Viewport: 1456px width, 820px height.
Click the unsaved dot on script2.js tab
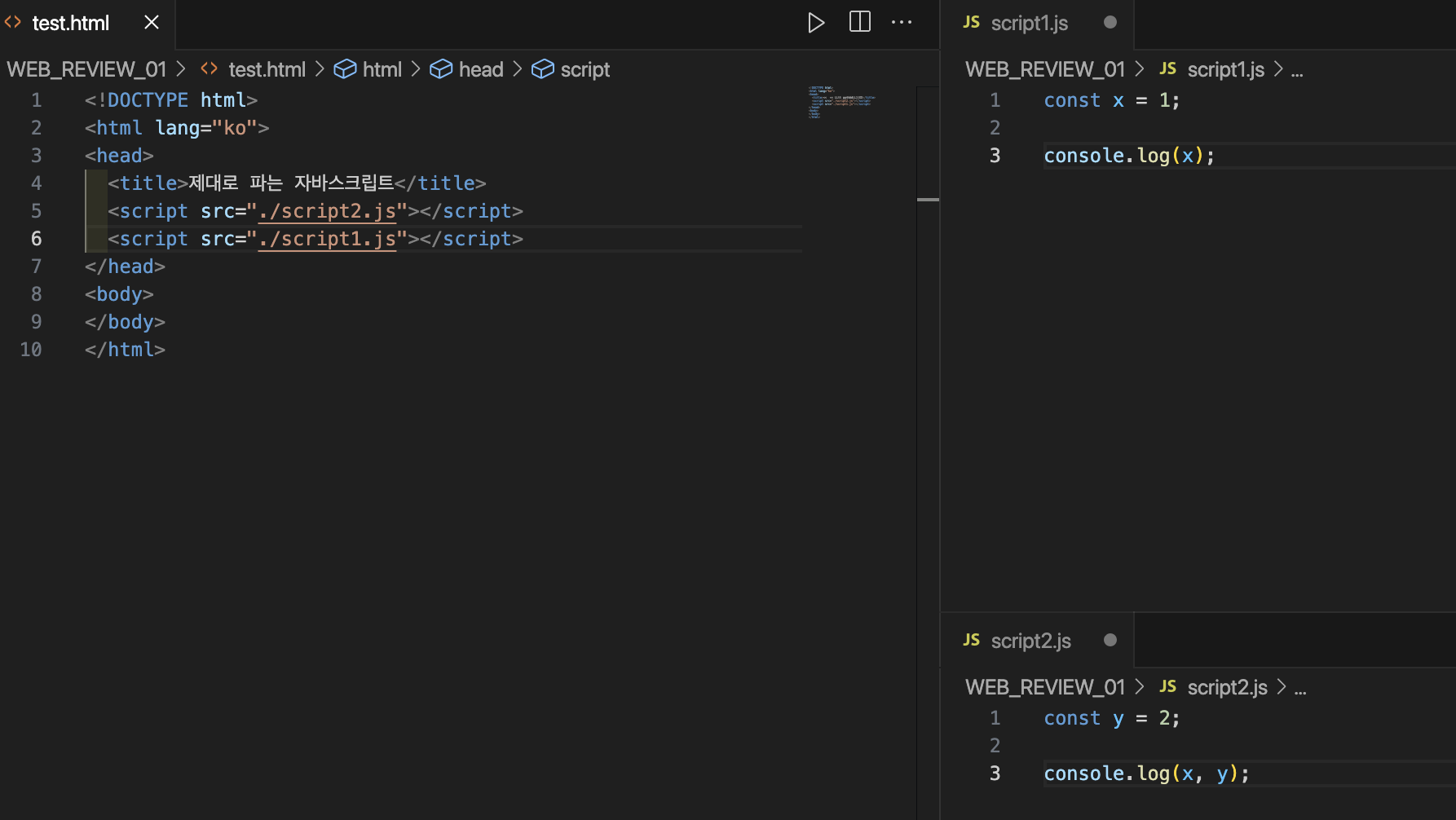pos(1110,641)
